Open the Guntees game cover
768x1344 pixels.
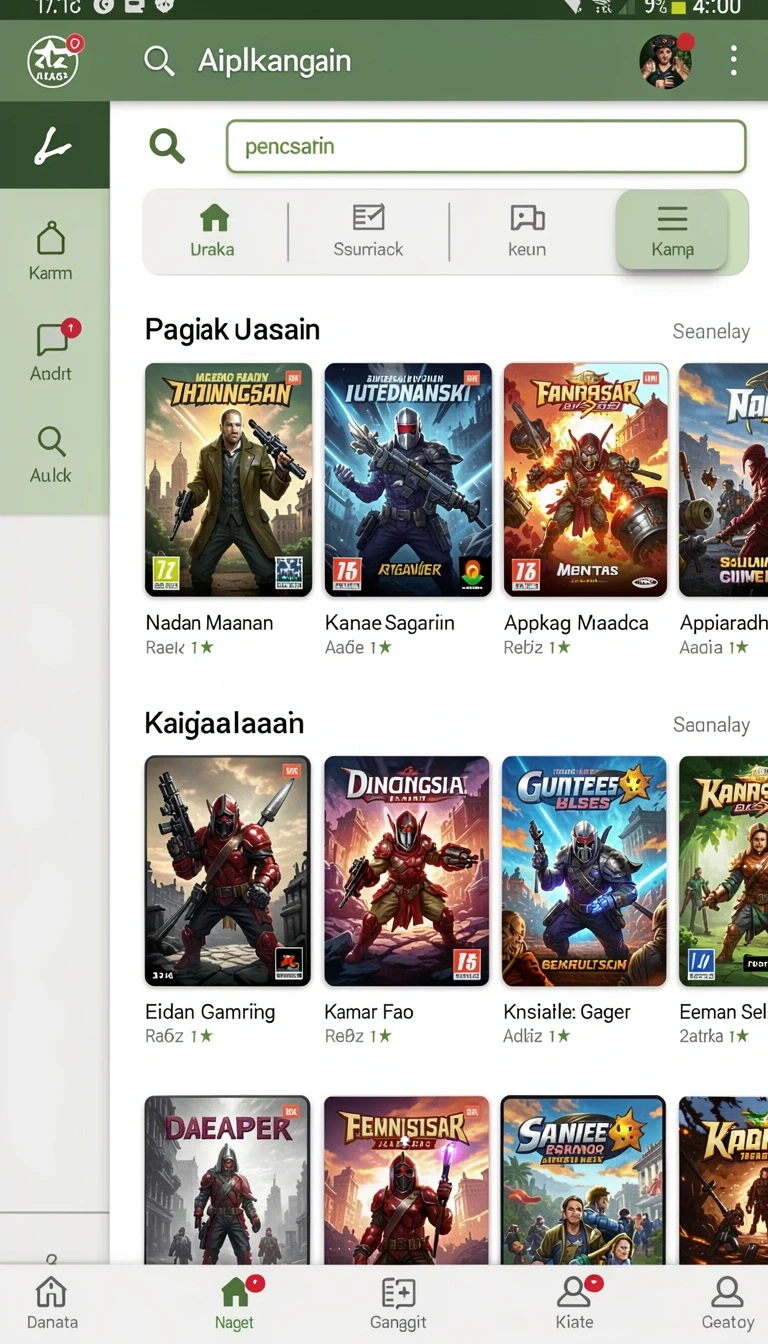click(584, 871)
